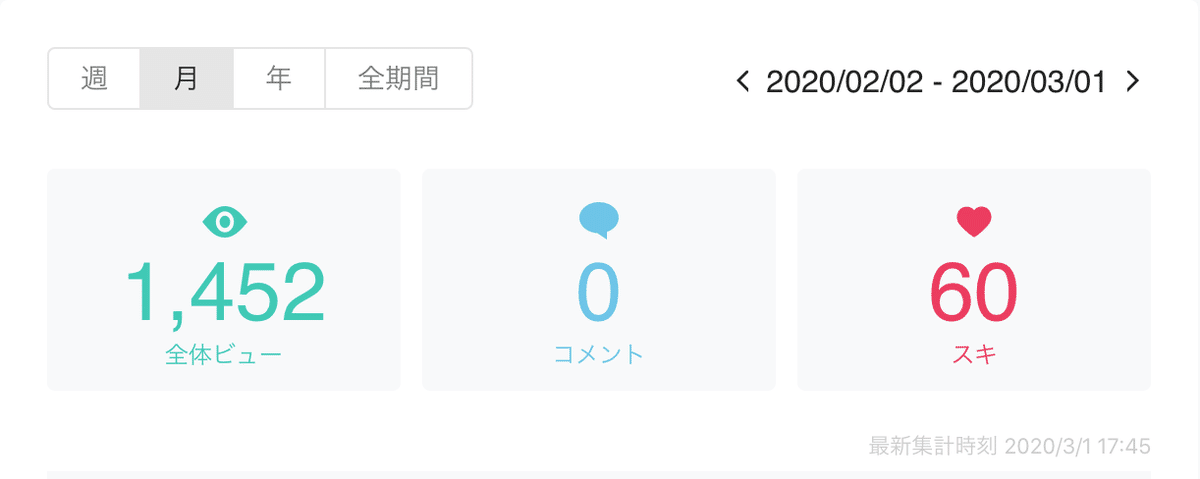Click the green eye views icon
Viewport: 1200px width, 479px height.
pyautogui.click(x=224, y=222)
